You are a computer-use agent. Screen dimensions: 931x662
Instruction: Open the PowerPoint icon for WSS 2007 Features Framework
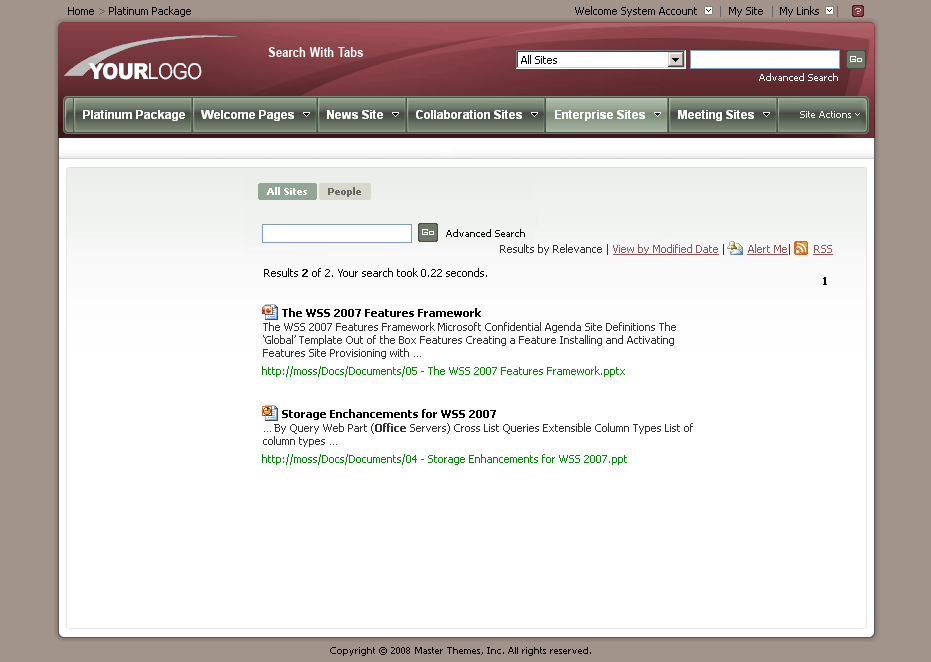pyautogui.click(x=269, y=312)
